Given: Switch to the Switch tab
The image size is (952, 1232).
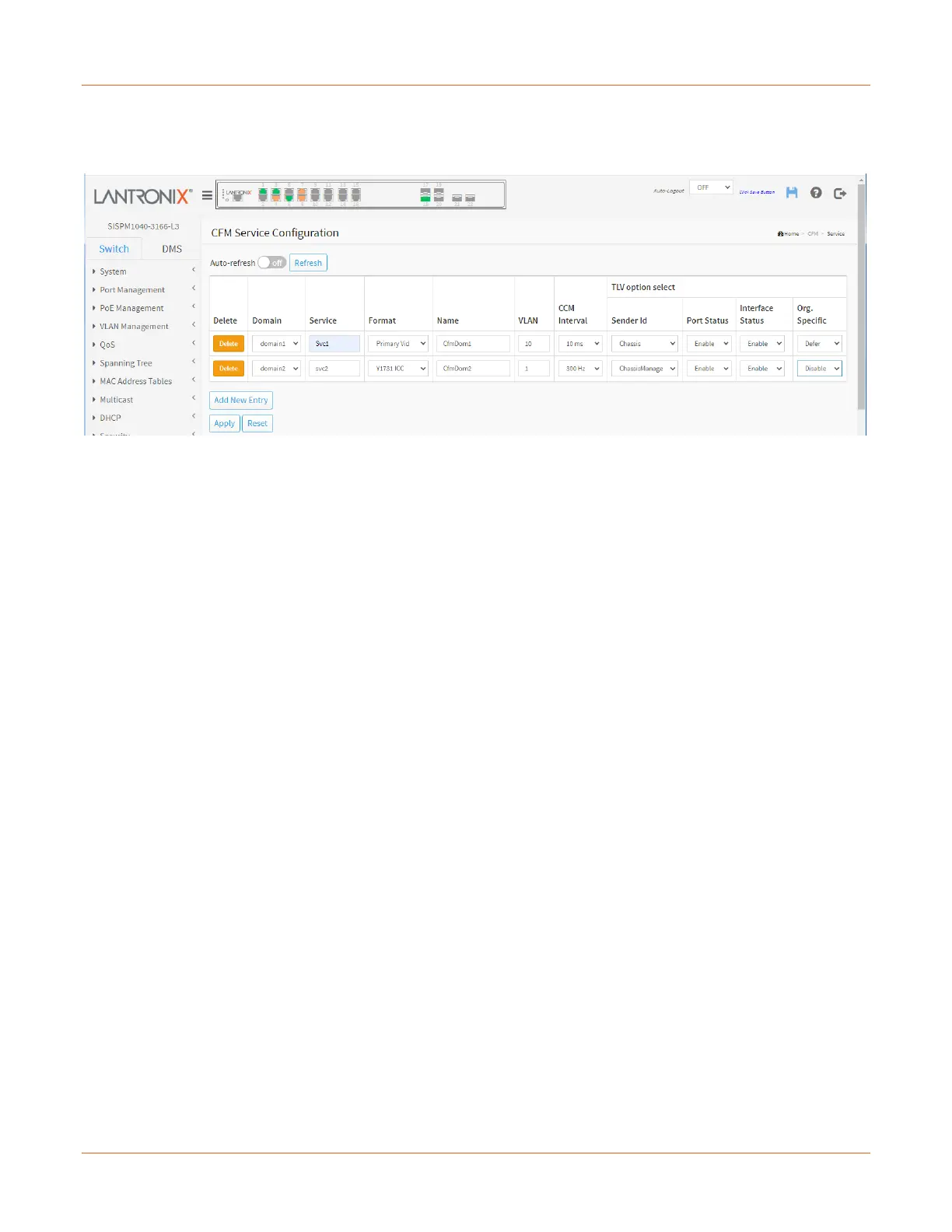Looking at the screenshot, I should coord(114,249).
